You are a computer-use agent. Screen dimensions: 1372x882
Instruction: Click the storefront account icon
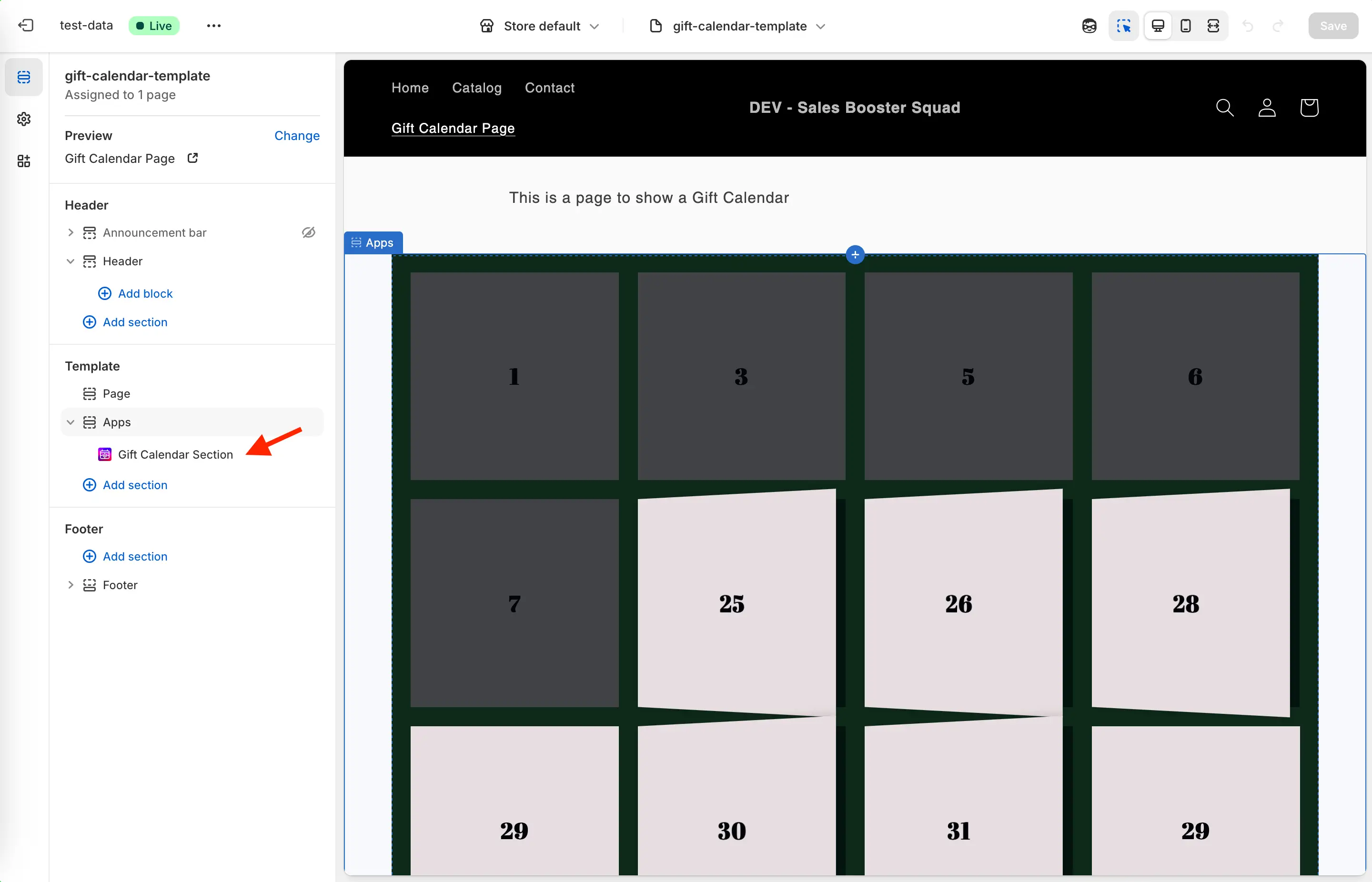1267,108
